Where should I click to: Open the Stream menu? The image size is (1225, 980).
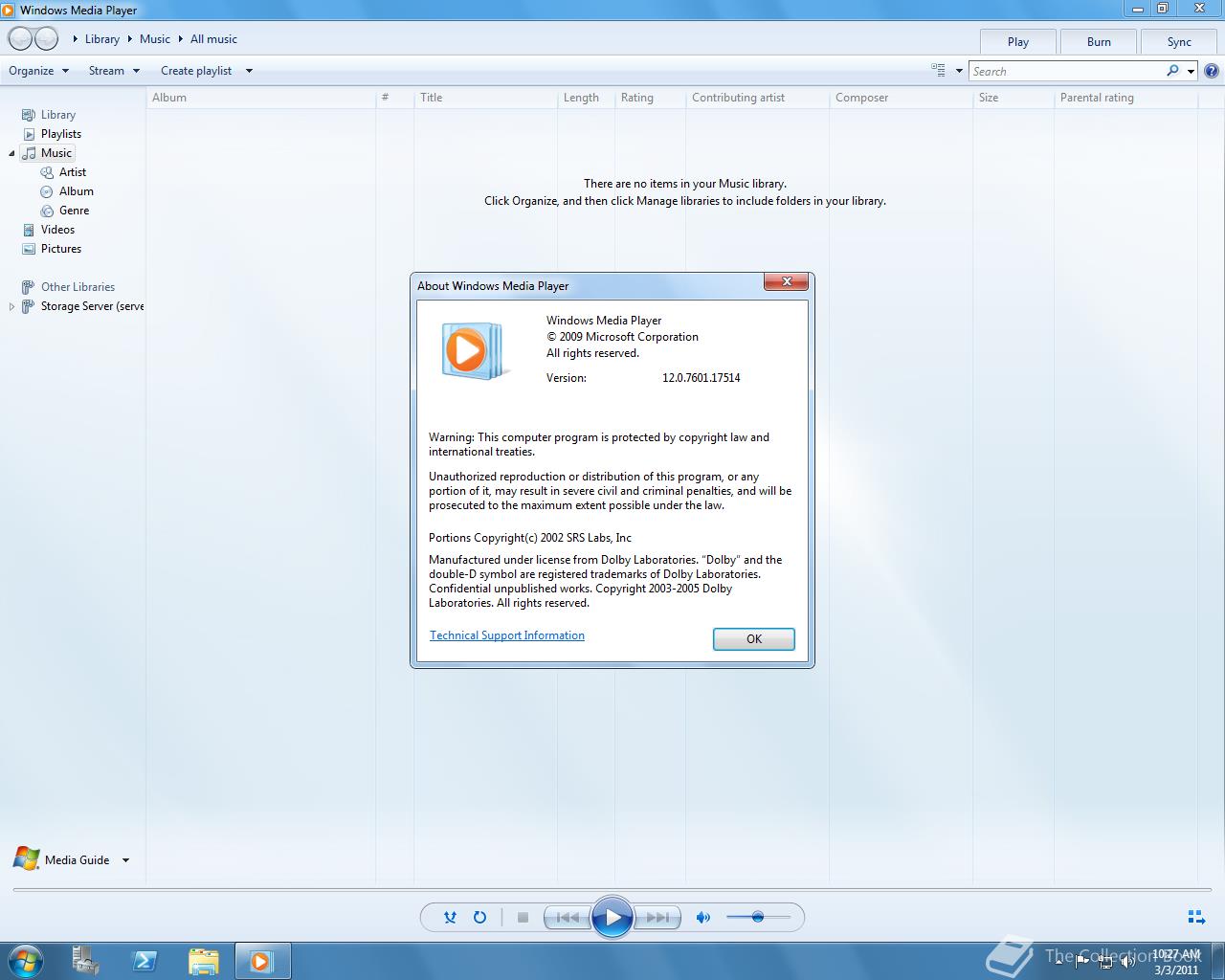(114, 71)
